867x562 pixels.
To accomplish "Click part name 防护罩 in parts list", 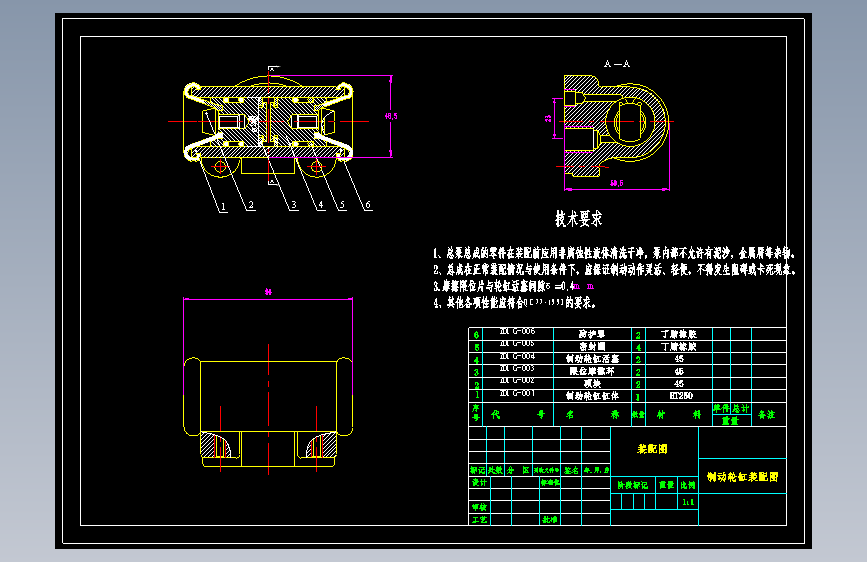I will pos(592,334).
